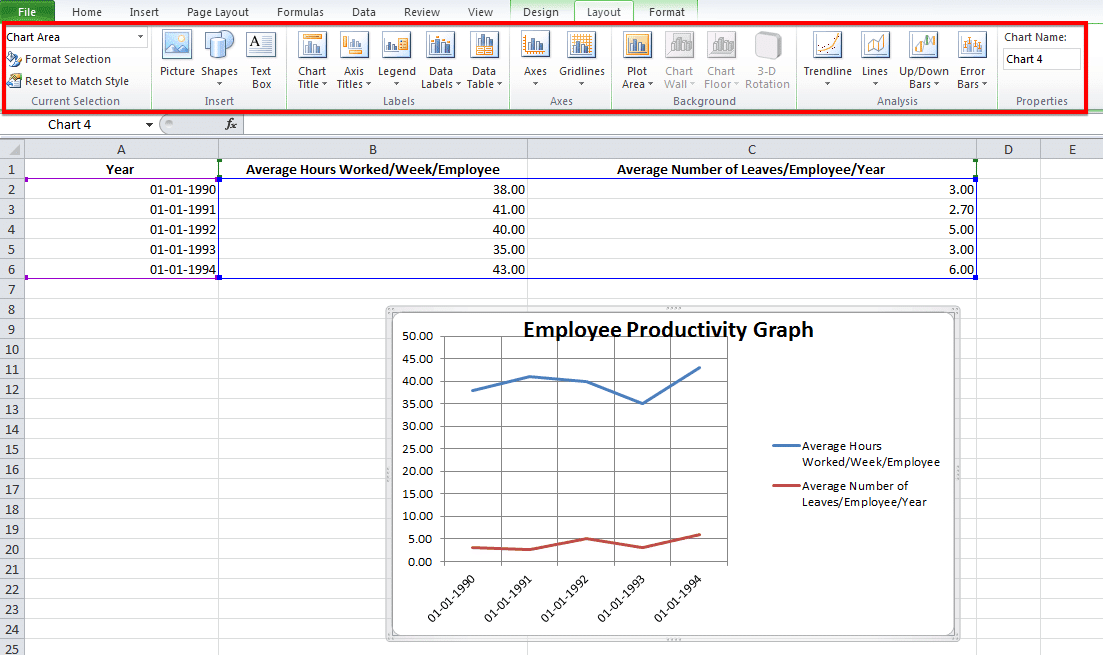Select the 50.00 vertical axis label
The height and width of the screenshot is (655, 1103).
(418, 336)
